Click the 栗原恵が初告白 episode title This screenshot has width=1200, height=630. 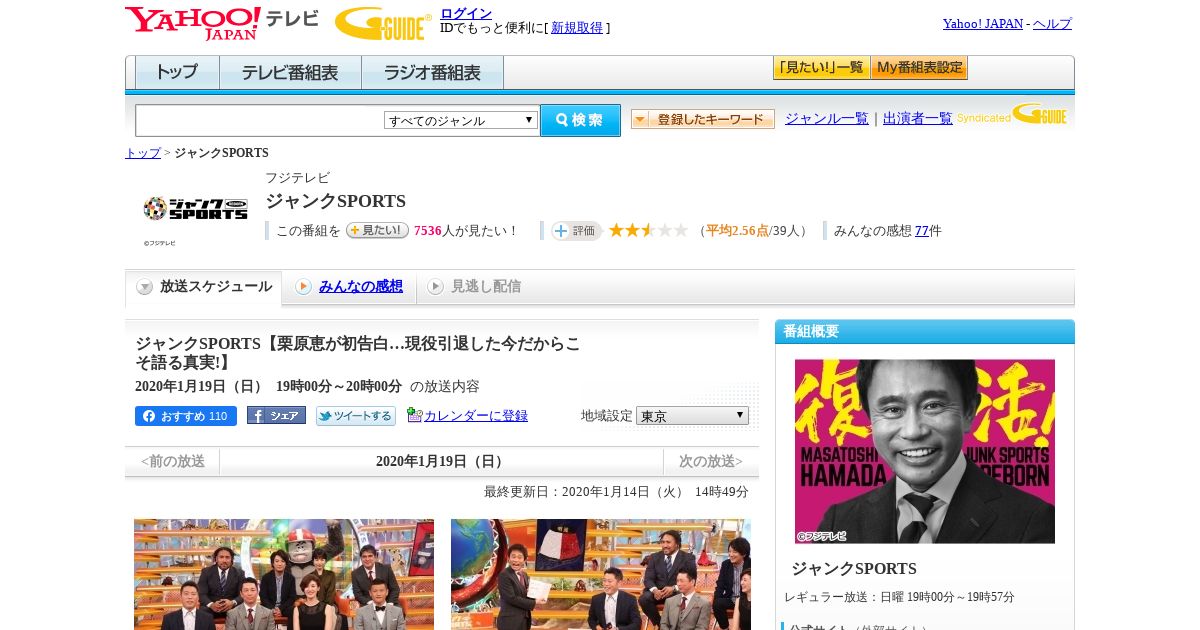(x=358, y=353)
